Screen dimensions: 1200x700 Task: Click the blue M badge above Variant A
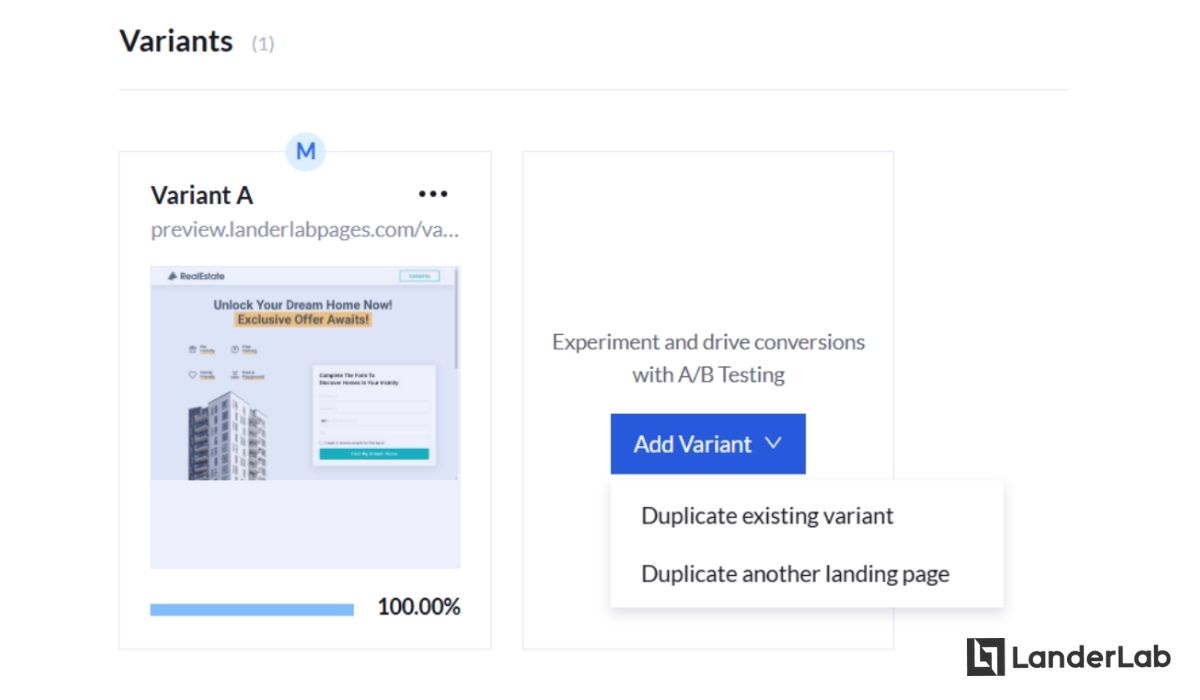click(x=306, y=152)
